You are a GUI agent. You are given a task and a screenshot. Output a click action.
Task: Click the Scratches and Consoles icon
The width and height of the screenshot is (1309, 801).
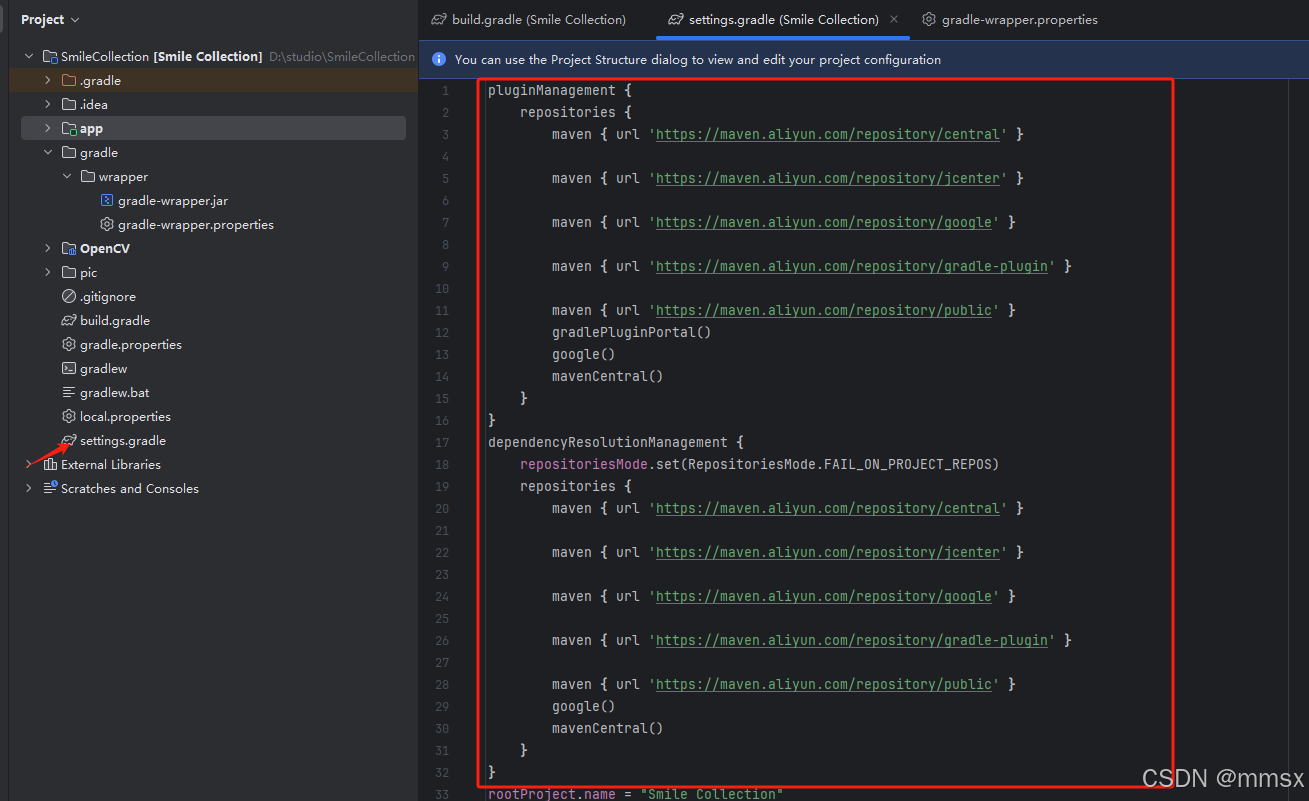tap(50, 488)
